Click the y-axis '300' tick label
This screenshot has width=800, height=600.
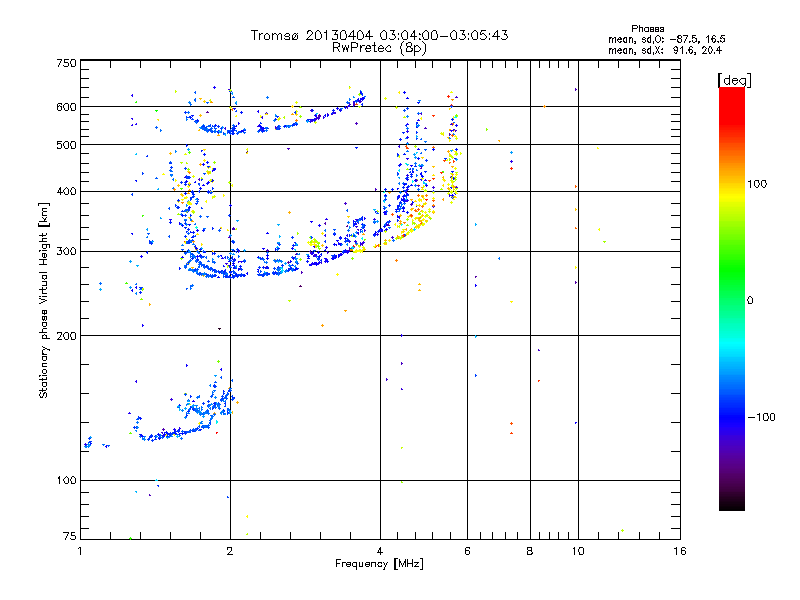click(x=66, y=252)
